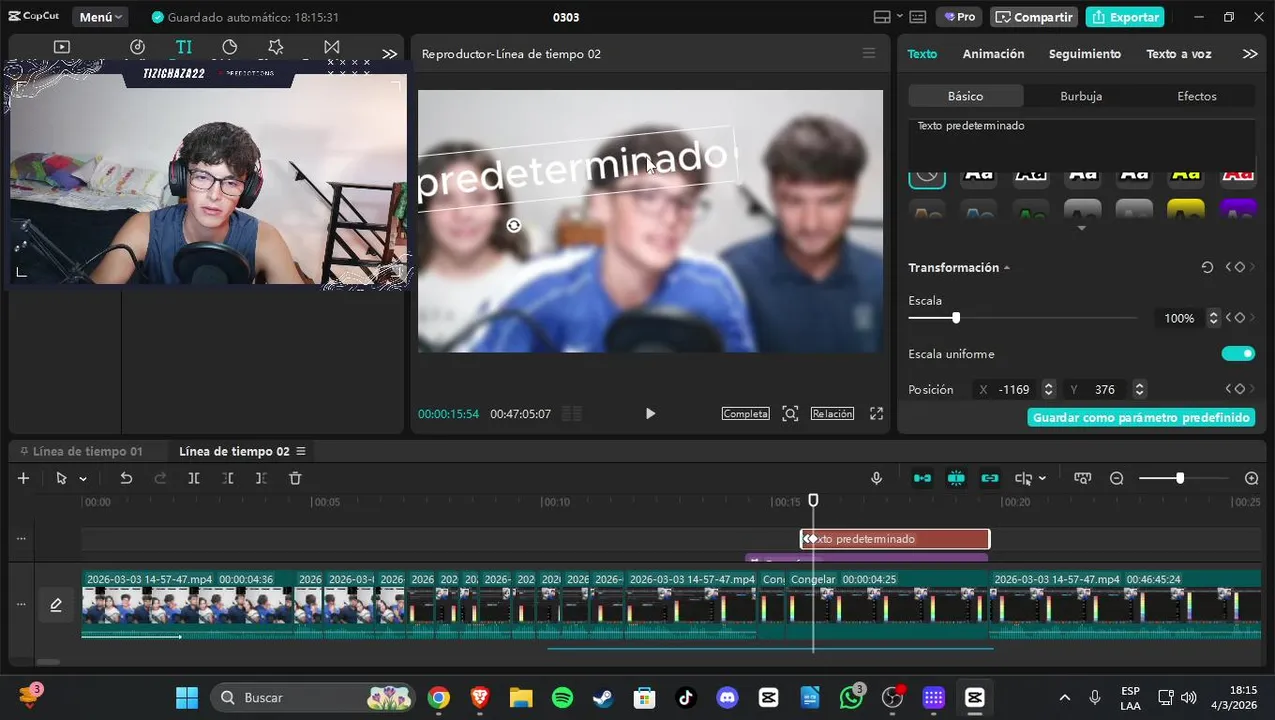Switch to the Texto a voz tab
1275x720 pixels.
pyautogui.click(x=1179, y=54)
